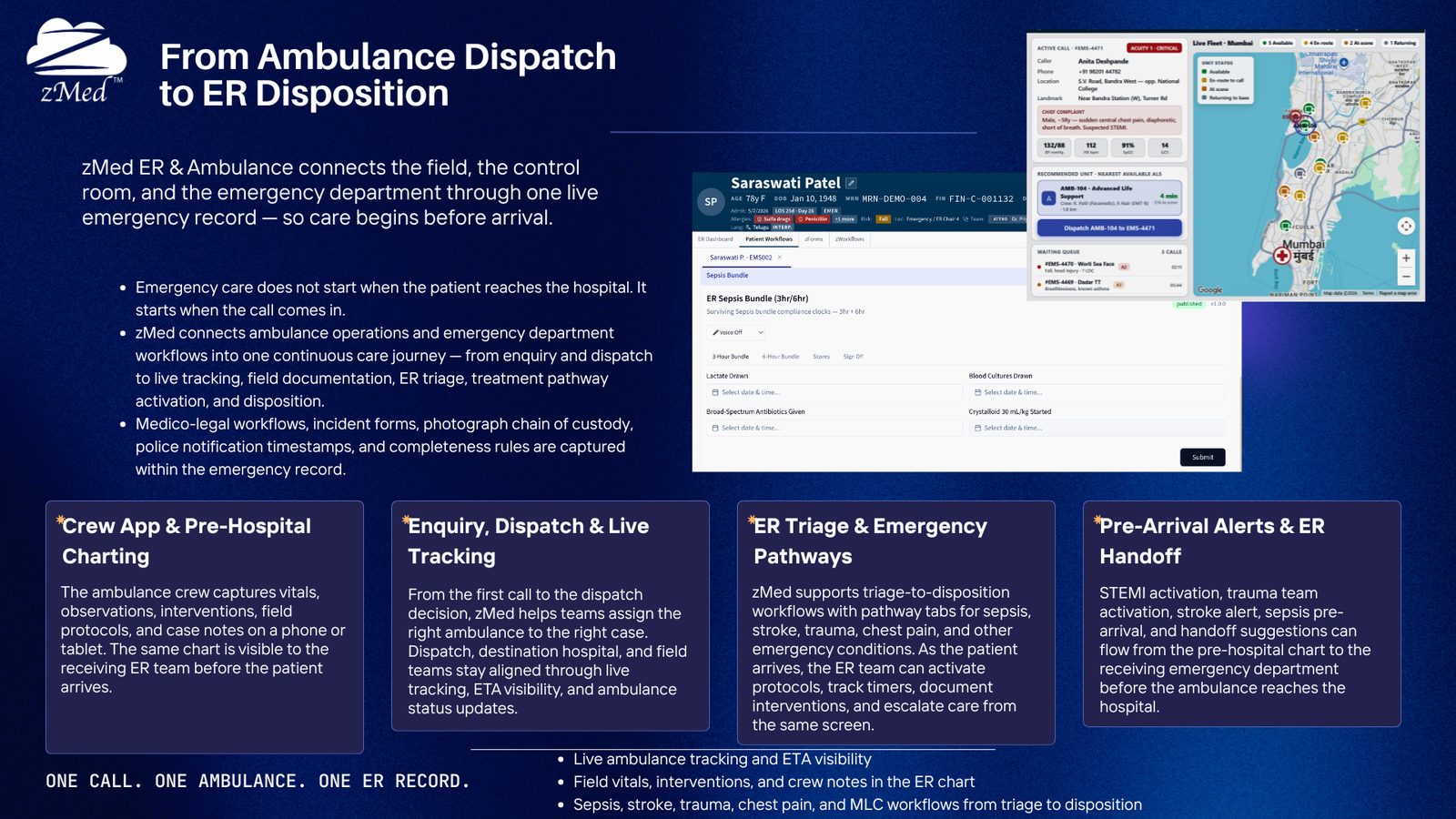Toggle the 4 En-route fleet filter chip
Viewport: 1456px width, 819px height.
(x=1319, y=43)
